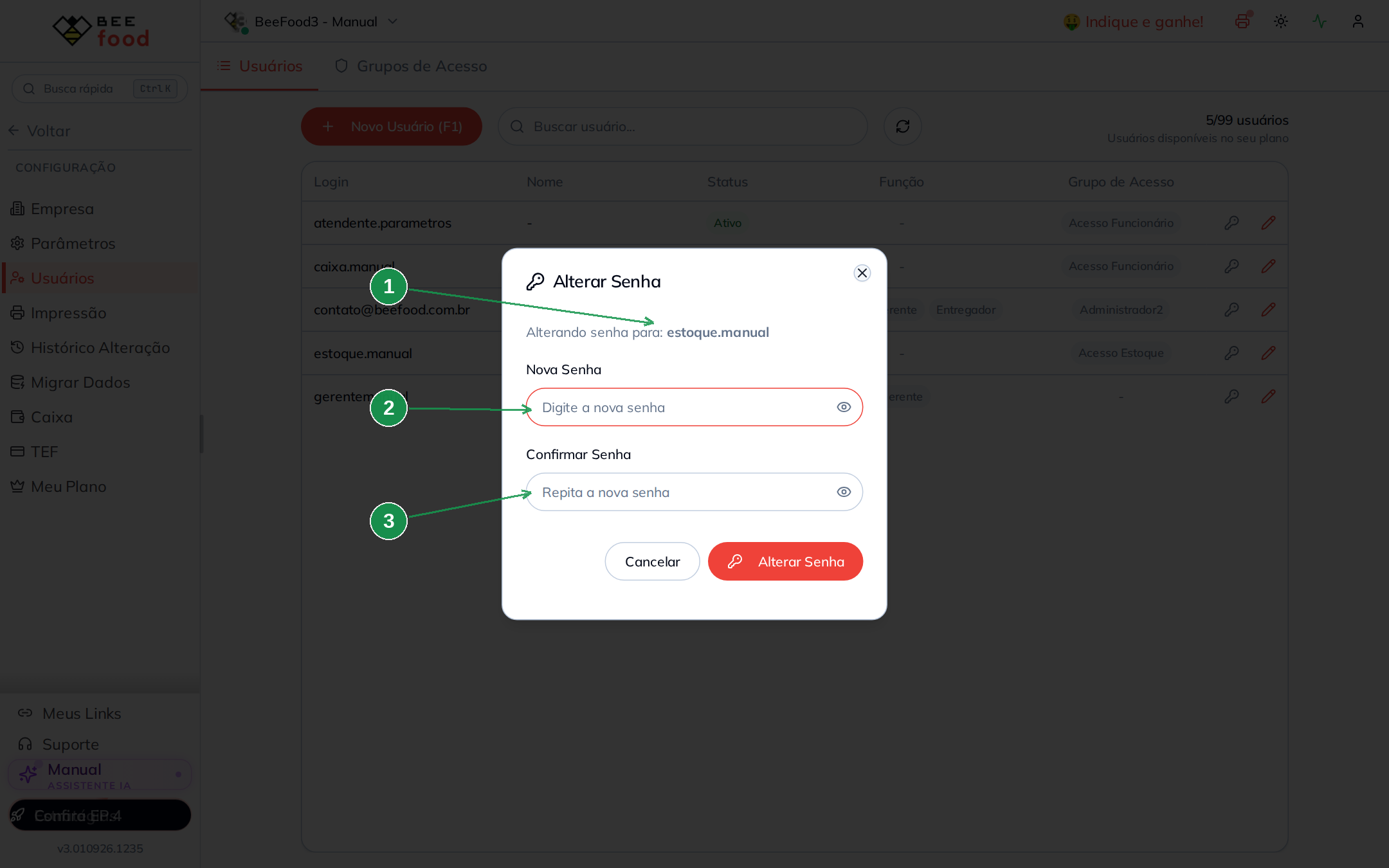Confirm with the red Alterar Senha button
The height and width of the screenshot is (868, 1389).
point(785,561)
